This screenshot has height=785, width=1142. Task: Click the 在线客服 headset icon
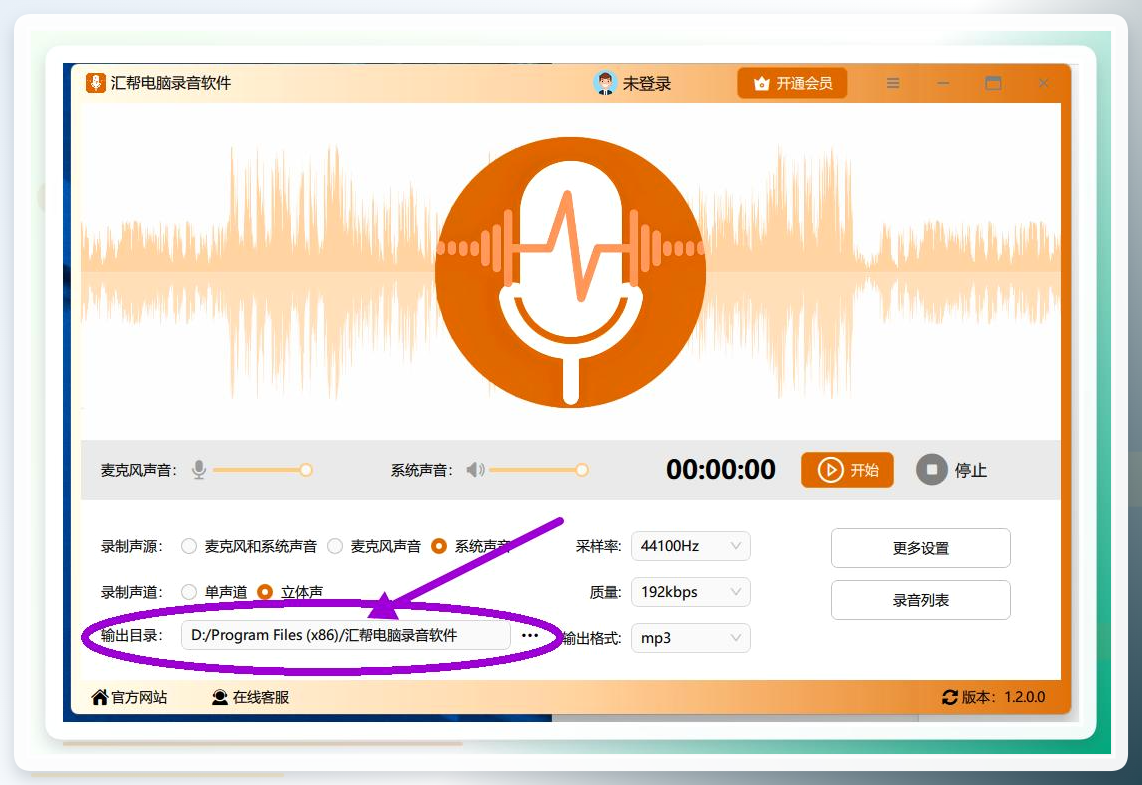tap(220, 697)
